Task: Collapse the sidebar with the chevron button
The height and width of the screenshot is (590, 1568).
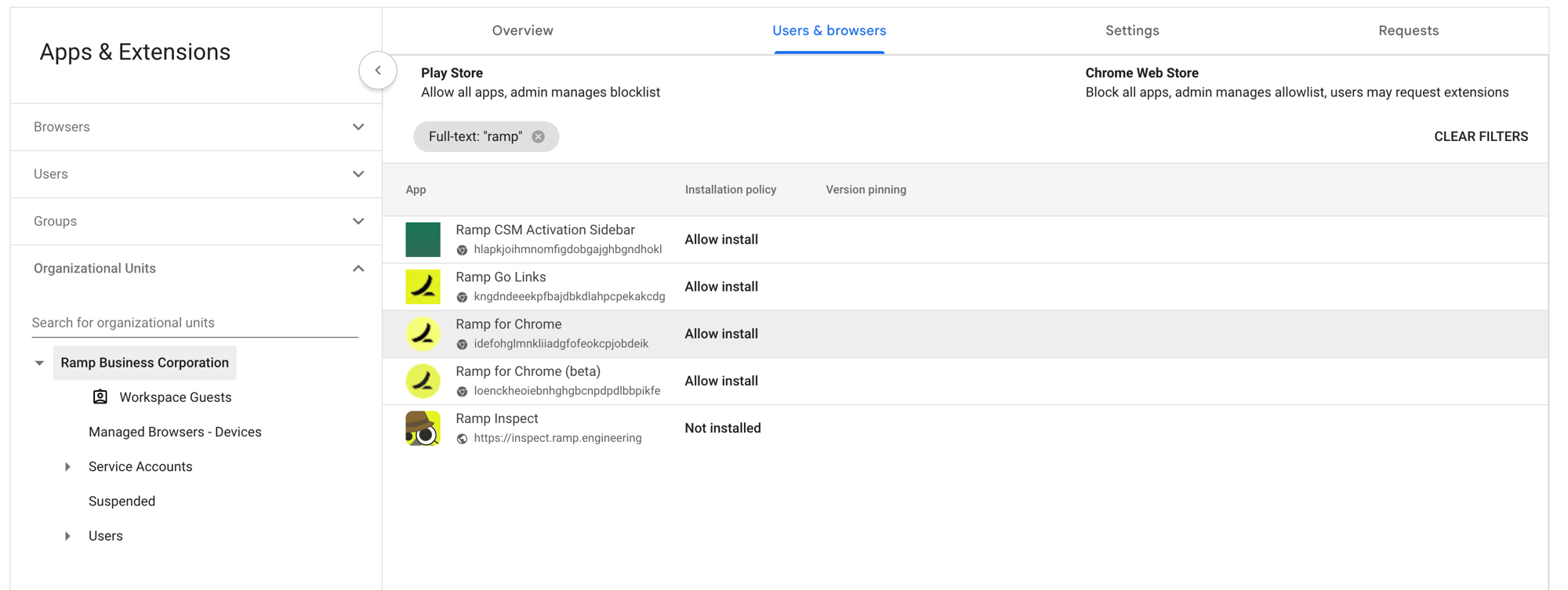Action: pyautogui.click(x=378, y=71)
